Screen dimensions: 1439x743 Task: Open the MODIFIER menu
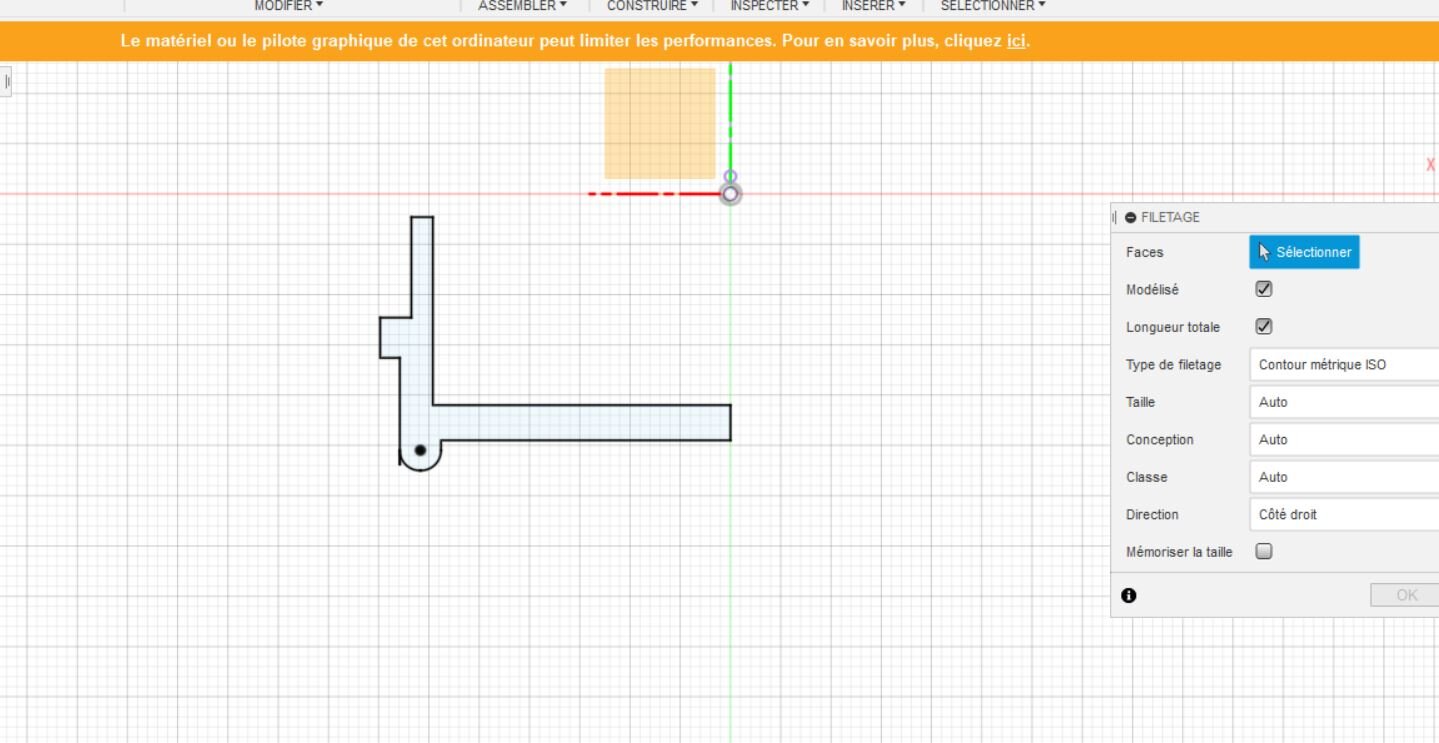tap(288, 6)
